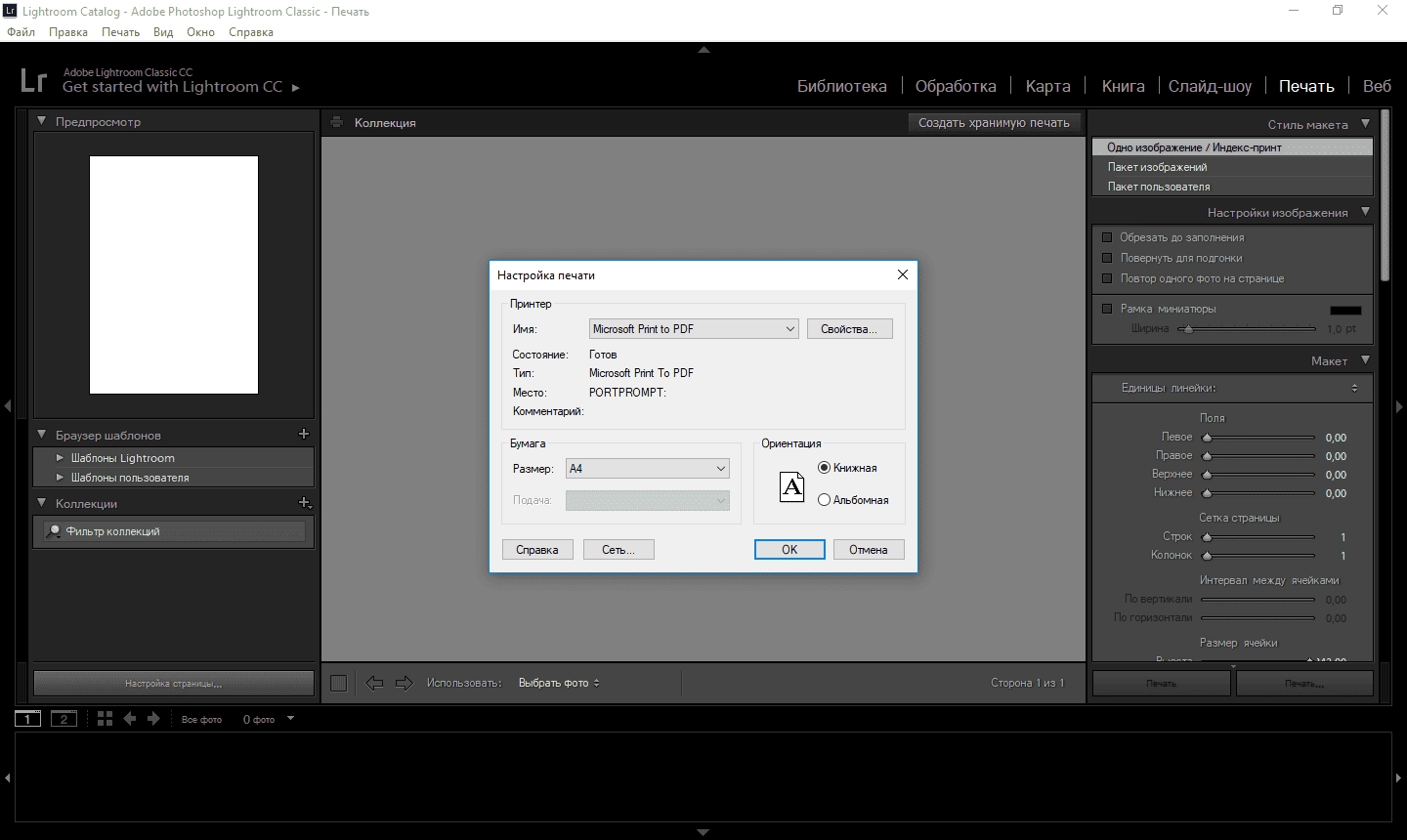Collapse the Предпросмотр panel
1407x840 pixels.
[42, 121]
